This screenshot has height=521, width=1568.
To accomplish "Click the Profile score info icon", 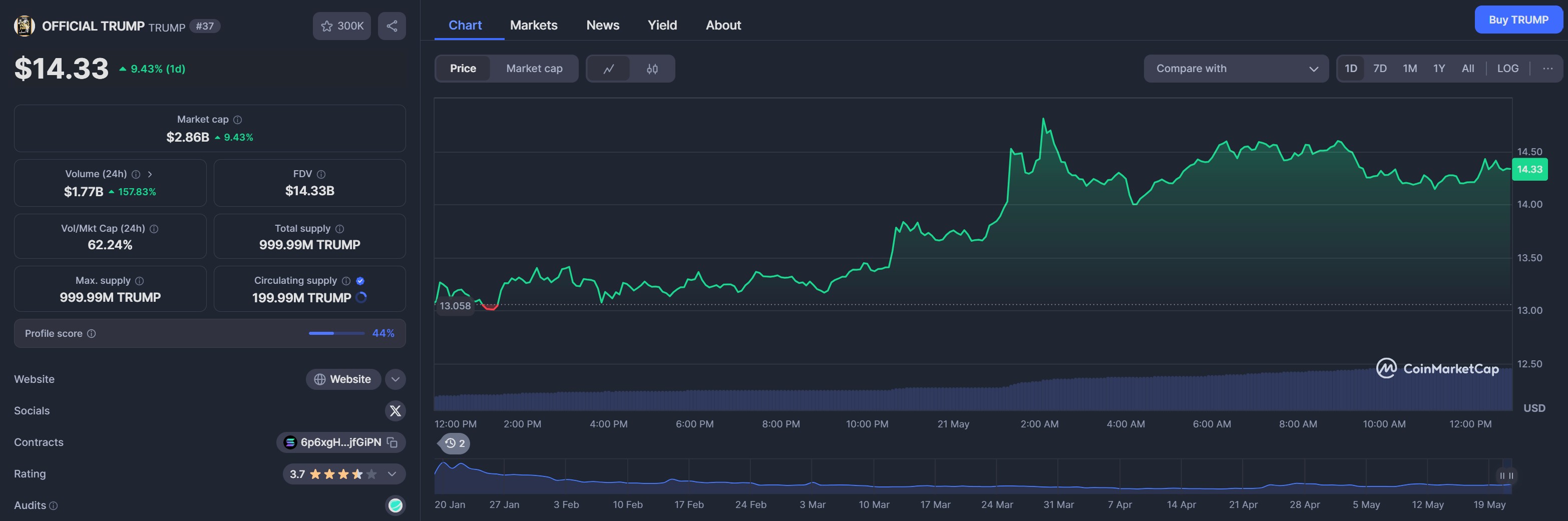I will click(91, 333).
